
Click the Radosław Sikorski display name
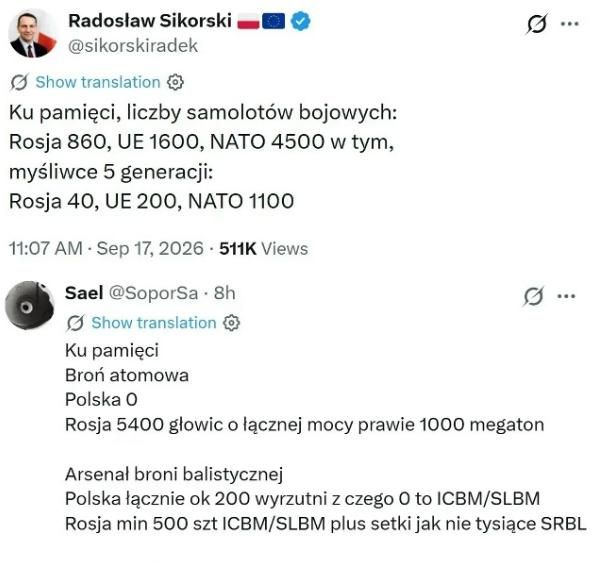150,21
